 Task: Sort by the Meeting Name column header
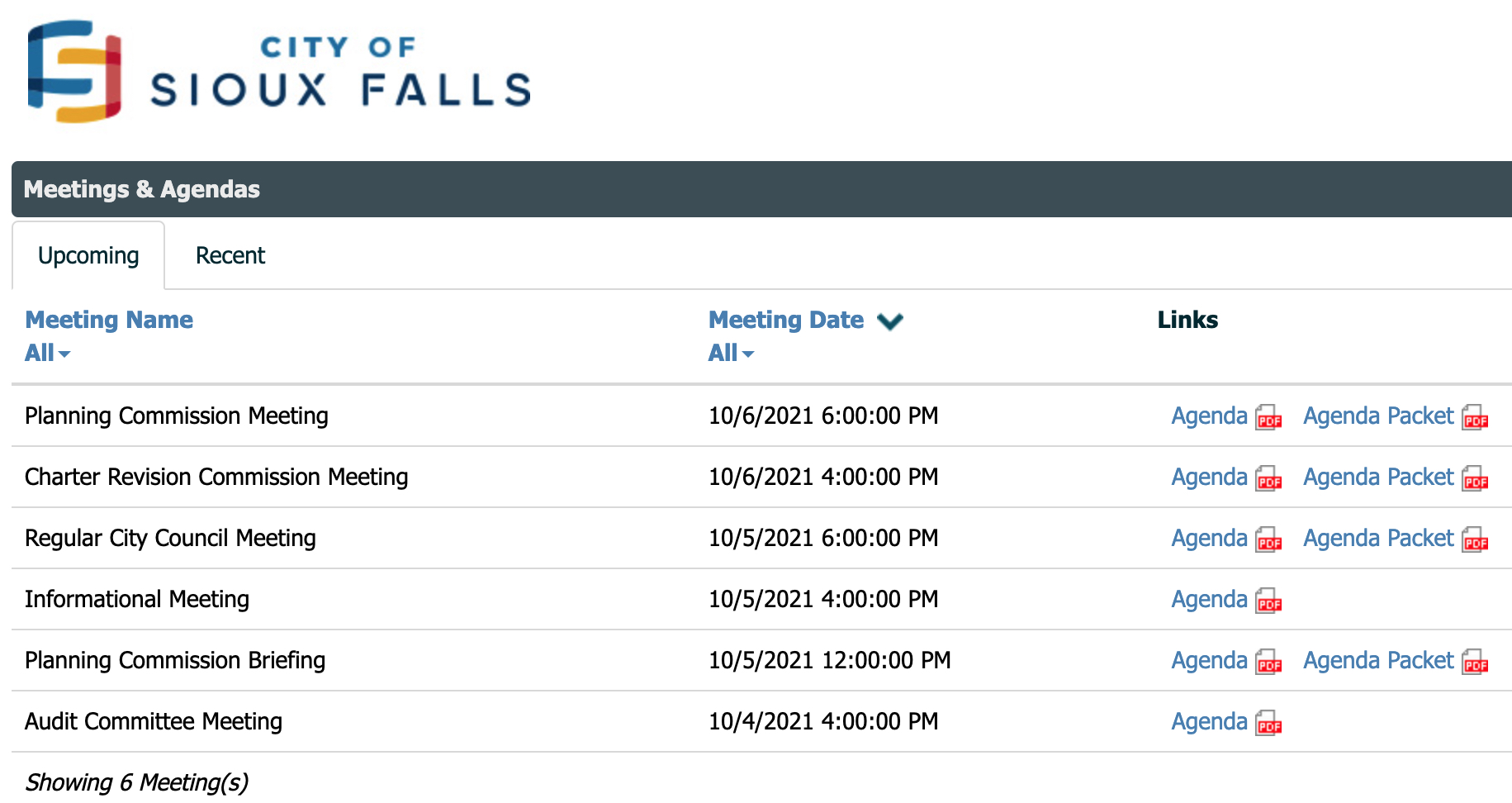tap(109, 320)
